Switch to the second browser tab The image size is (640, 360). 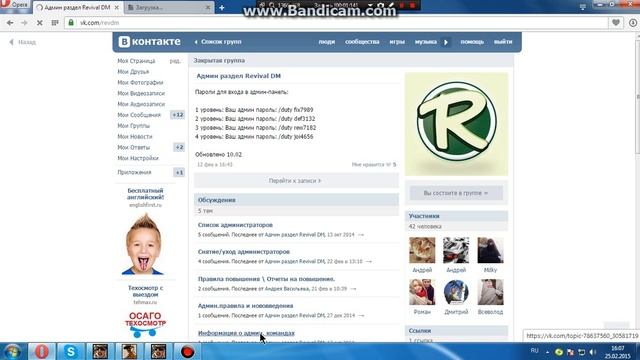tap(169, 7)
